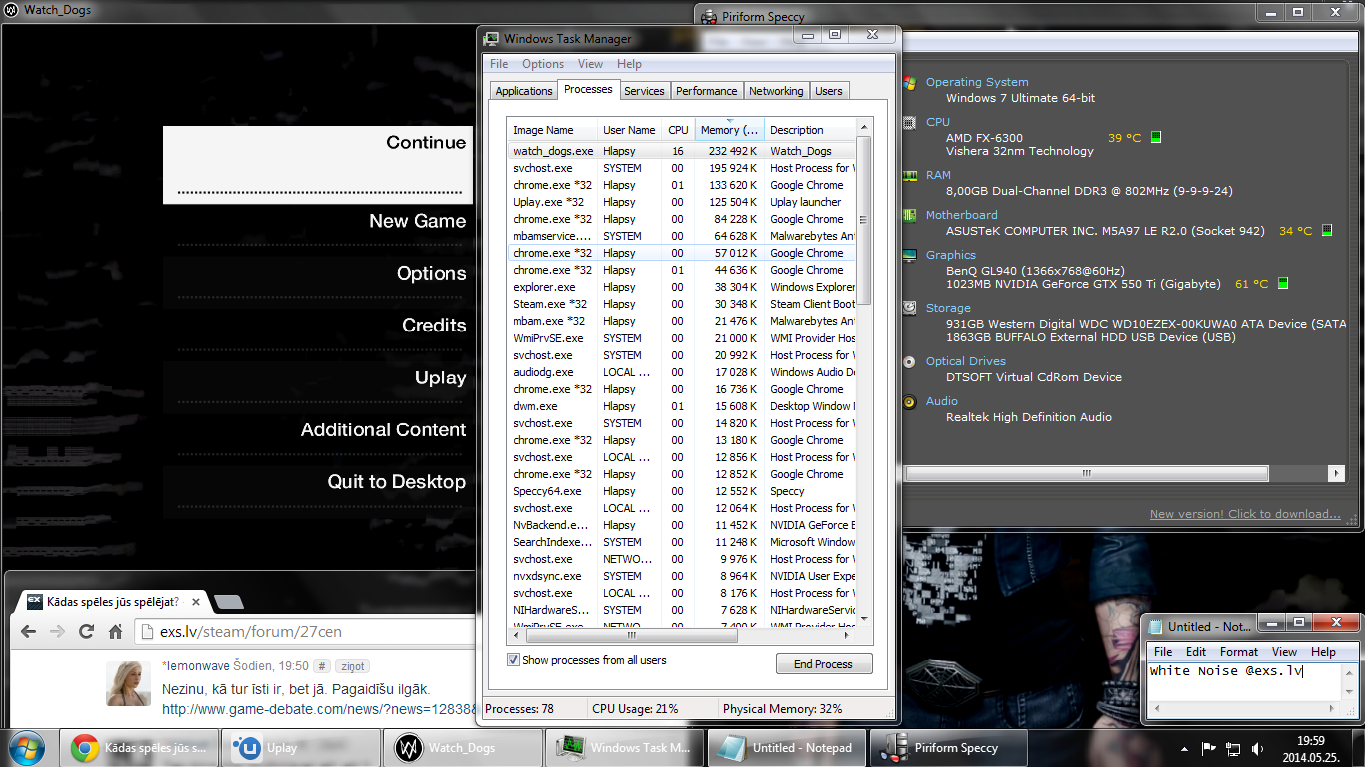Select Quit to Desktop in Watch_Dogs

click(318, 482)
